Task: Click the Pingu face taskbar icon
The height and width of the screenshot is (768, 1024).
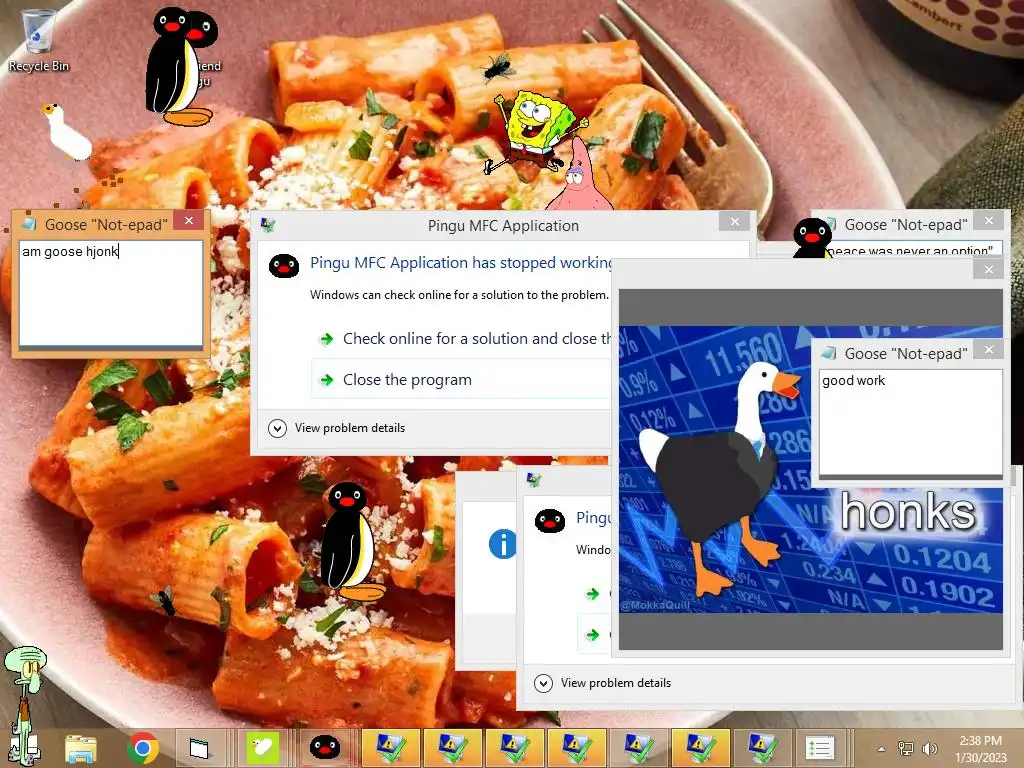Action: pyautogui.click(x=324, y=748)
